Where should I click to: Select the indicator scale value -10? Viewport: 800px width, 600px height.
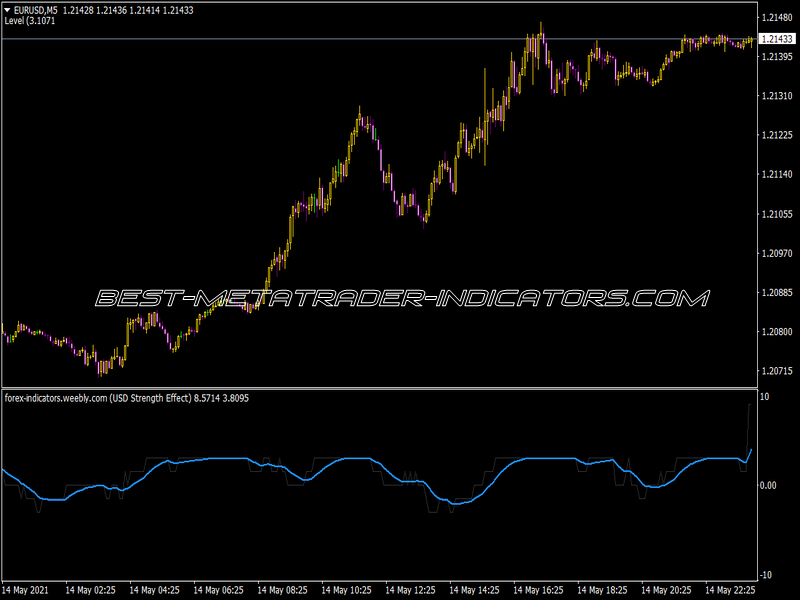766,575
